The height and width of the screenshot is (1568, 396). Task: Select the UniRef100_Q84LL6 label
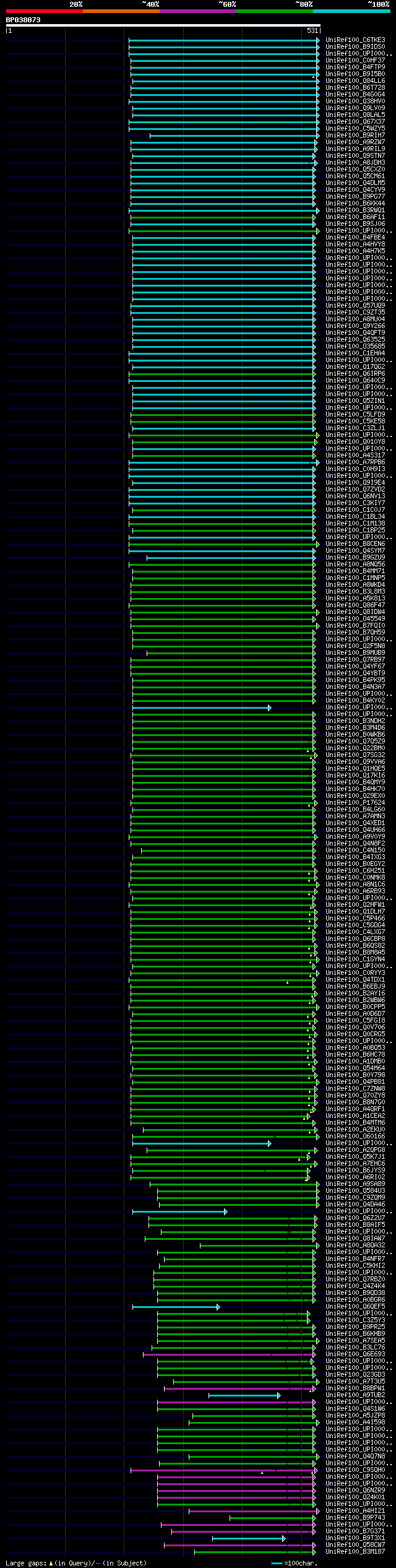(x=355, y=81)
